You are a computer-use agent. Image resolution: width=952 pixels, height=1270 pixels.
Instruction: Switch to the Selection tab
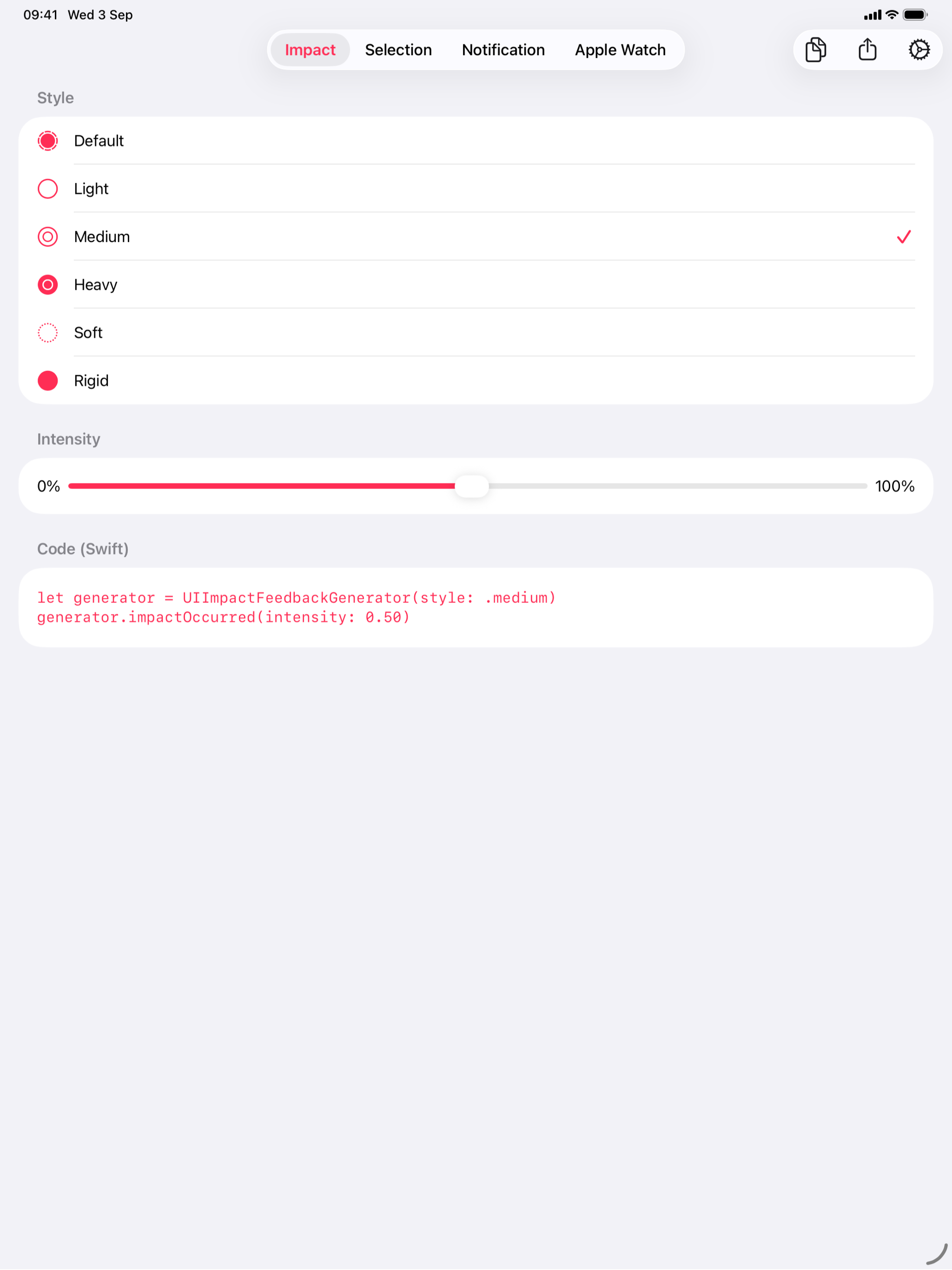click(398, 50)
